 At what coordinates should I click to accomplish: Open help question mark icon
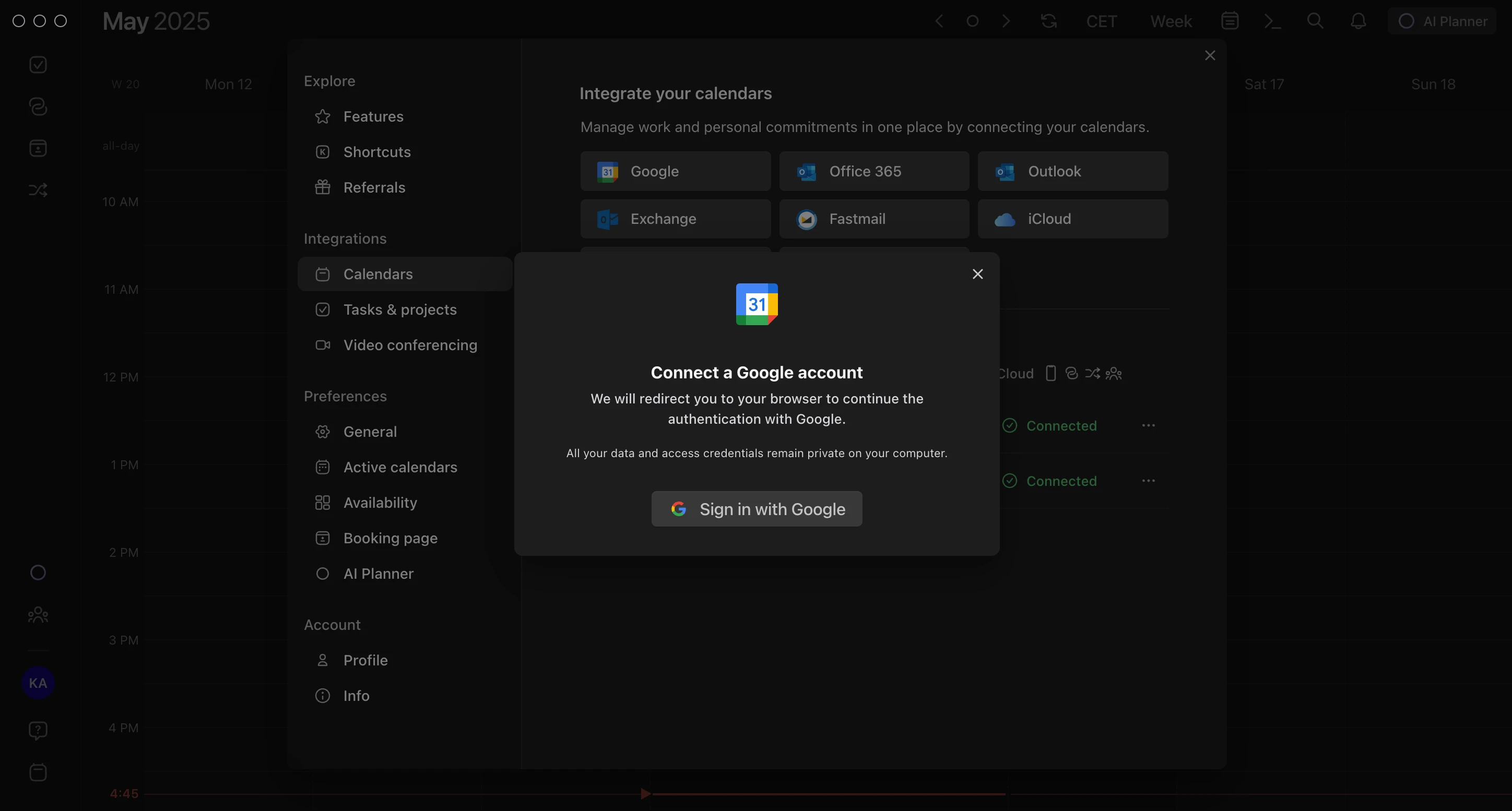point(38,731)
